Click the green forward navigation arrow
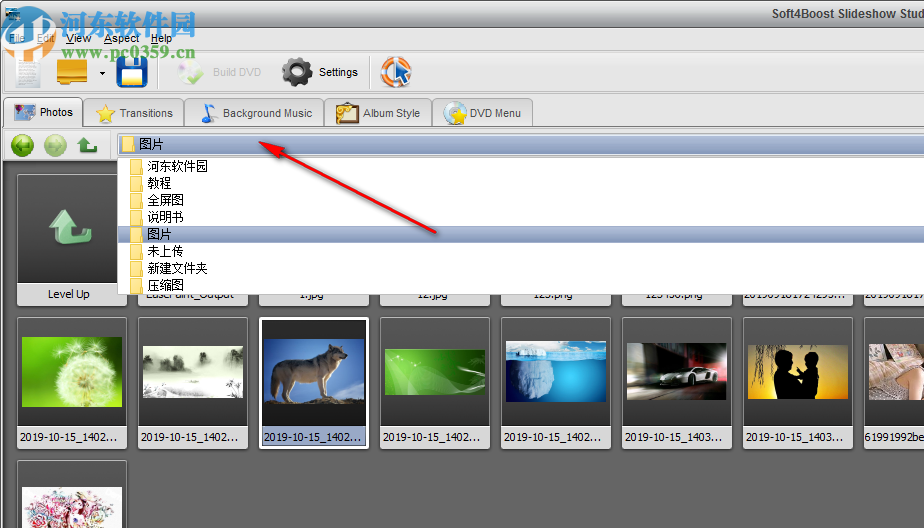Viewport: 924px width, 528px height. click(55, 145)
